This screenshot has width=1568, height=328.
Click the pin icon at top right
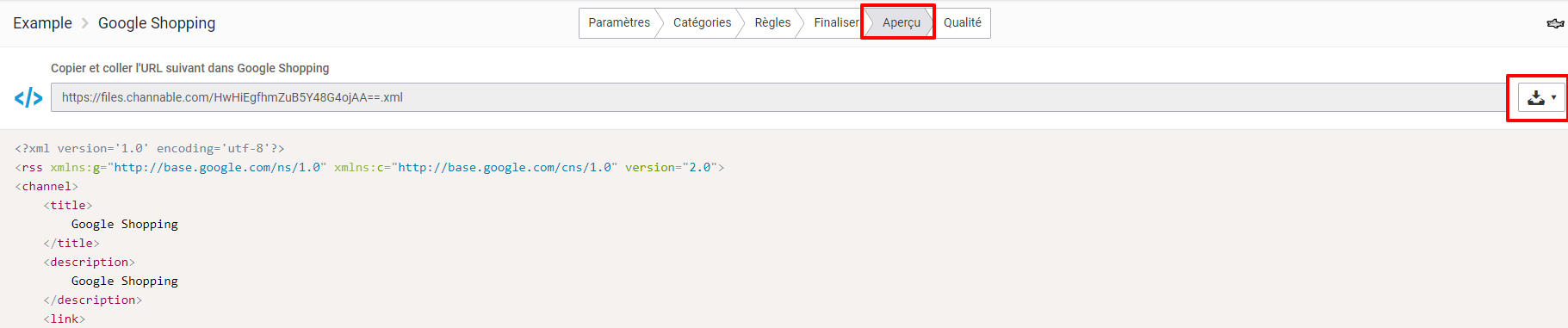(1555, 23)
